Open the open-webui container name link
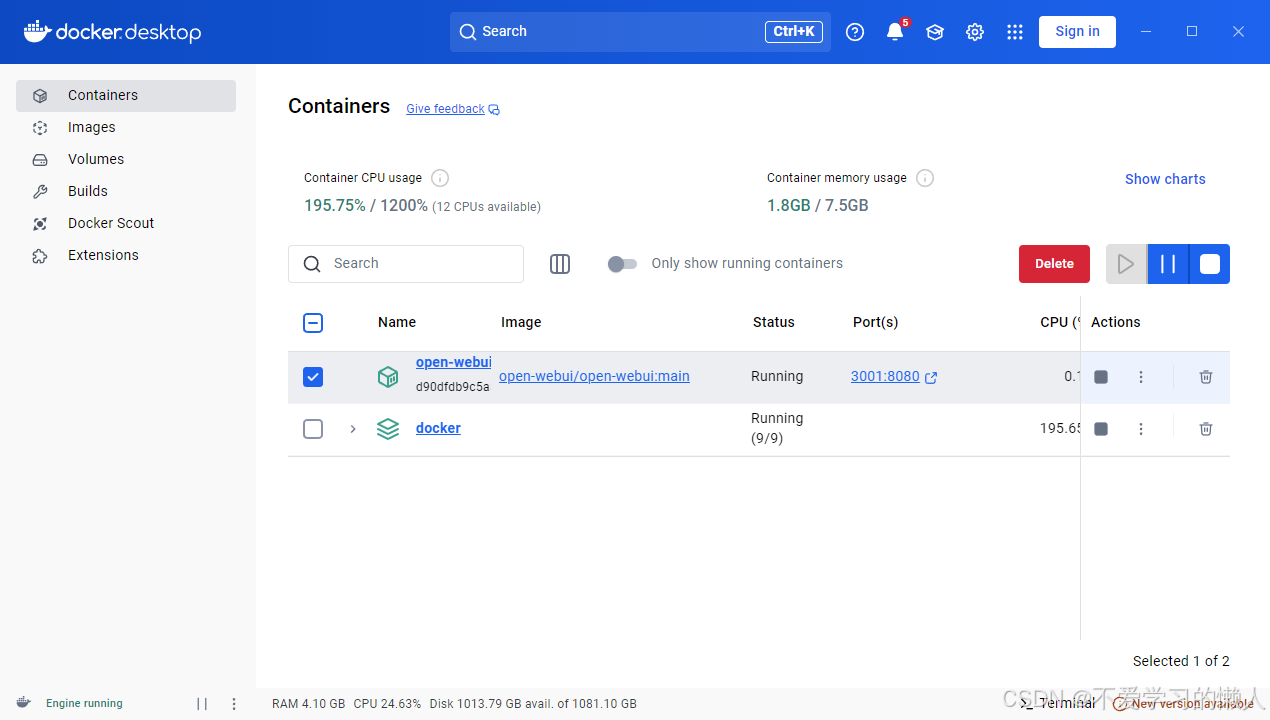The width and height of the screenshot is (1270, 720). (453, 362)
